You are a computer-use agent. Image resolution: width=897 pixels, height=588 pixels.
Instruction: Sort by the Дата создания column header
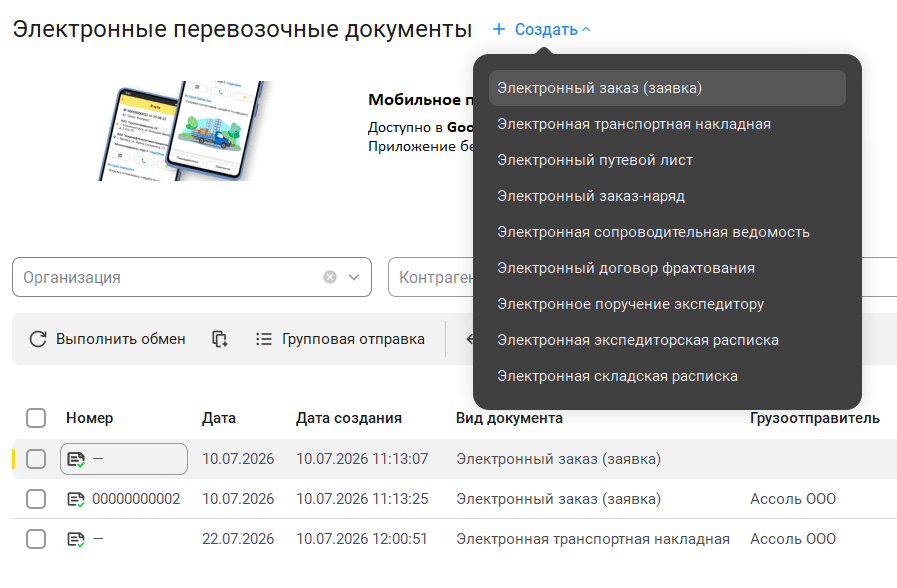[x=349, y=418]
